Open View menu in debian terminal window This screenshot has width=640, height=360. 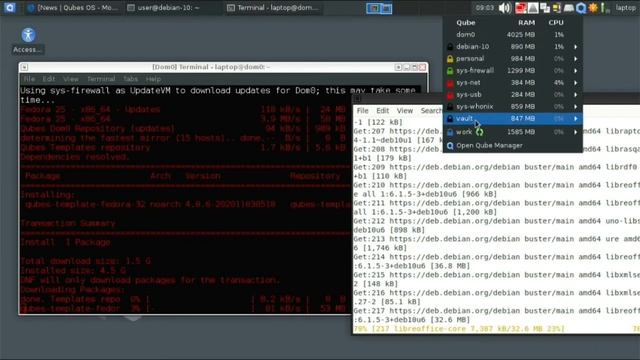404,111
